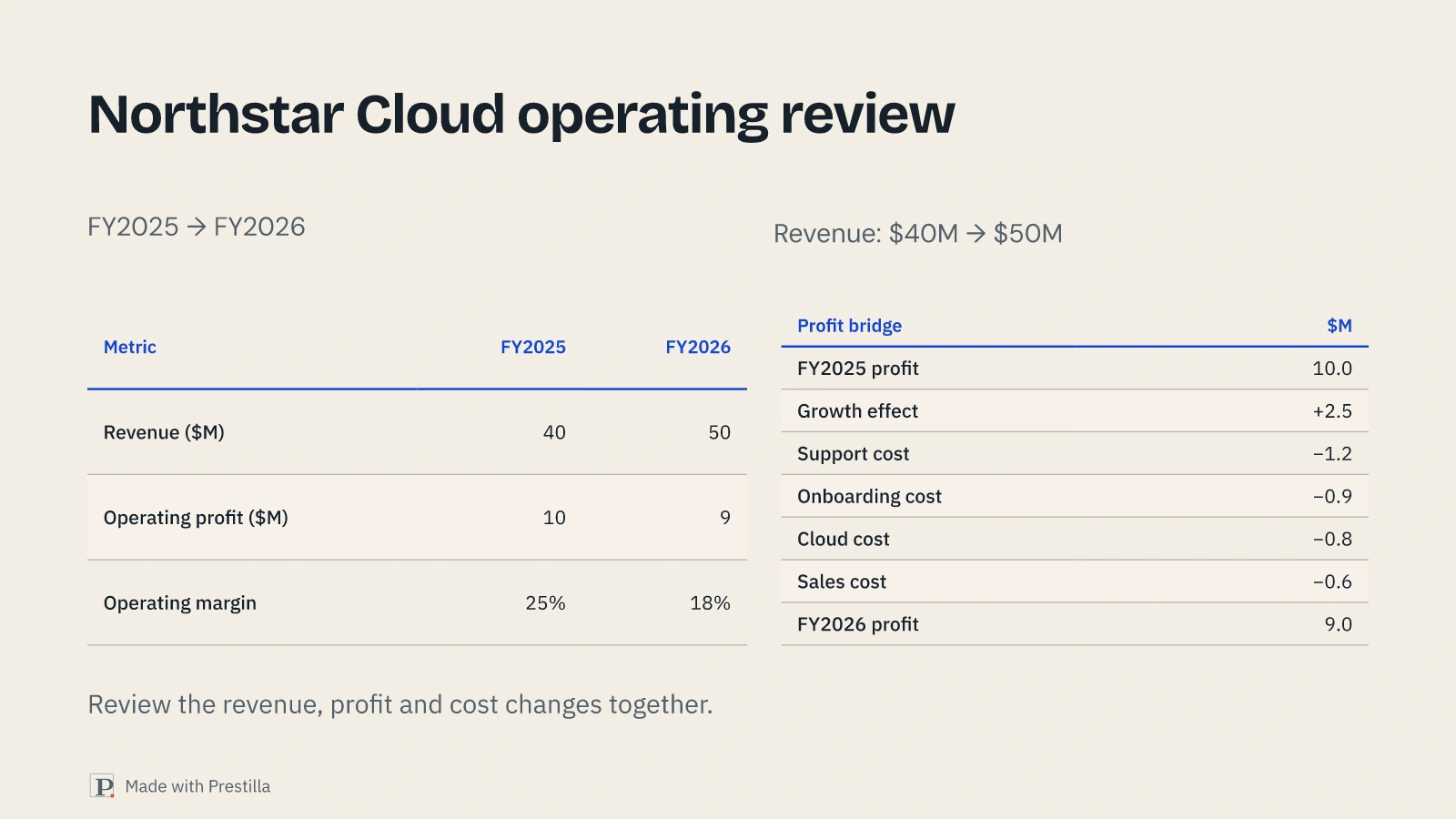Click the +2.5 growth effect value
Viewport: 1456px width, 819px height.
pos(1332,411)
